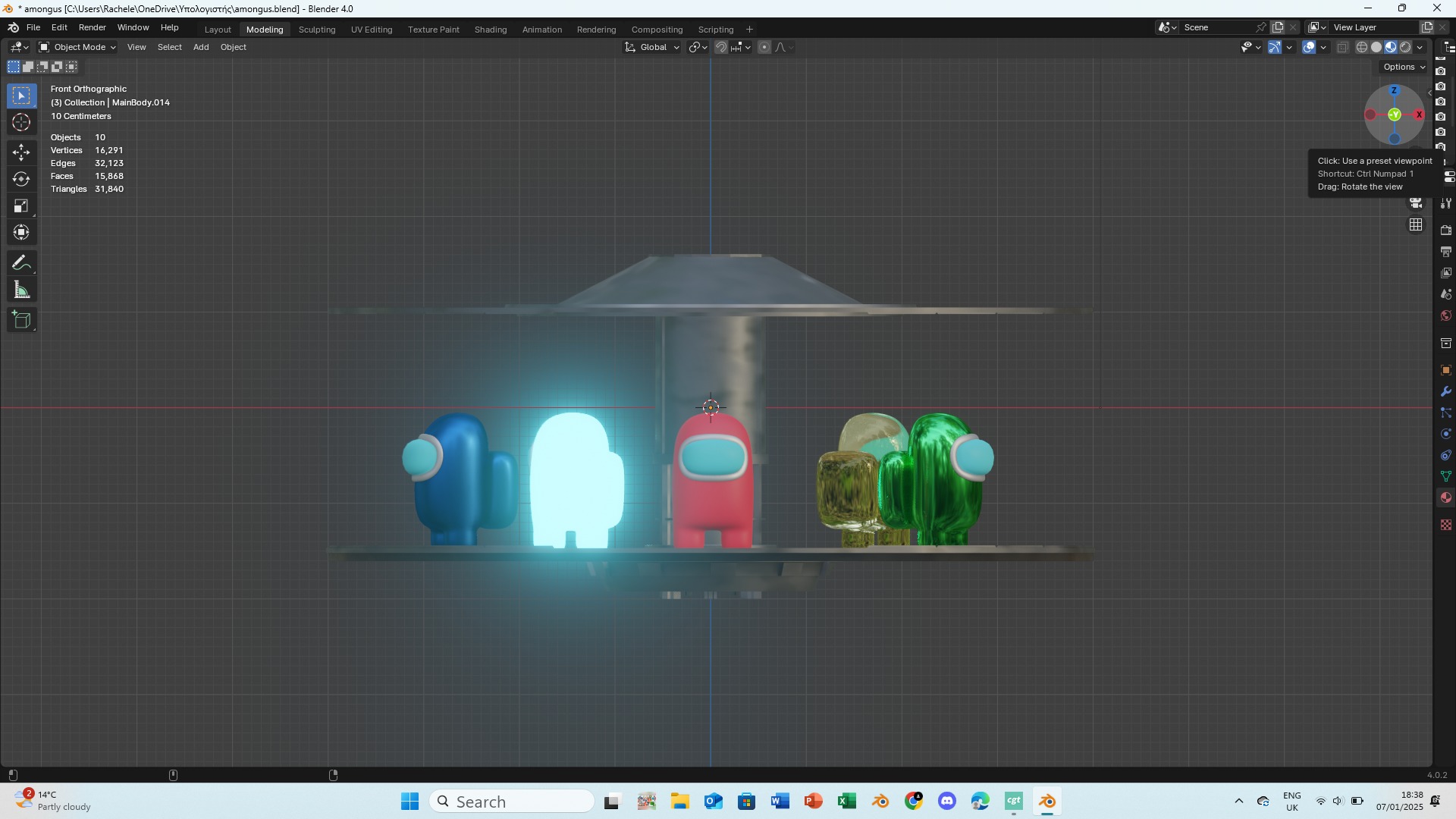The height and width of the screenshot is (819, 1456).
Task: Select the Select Box tool
Action: 21,96
